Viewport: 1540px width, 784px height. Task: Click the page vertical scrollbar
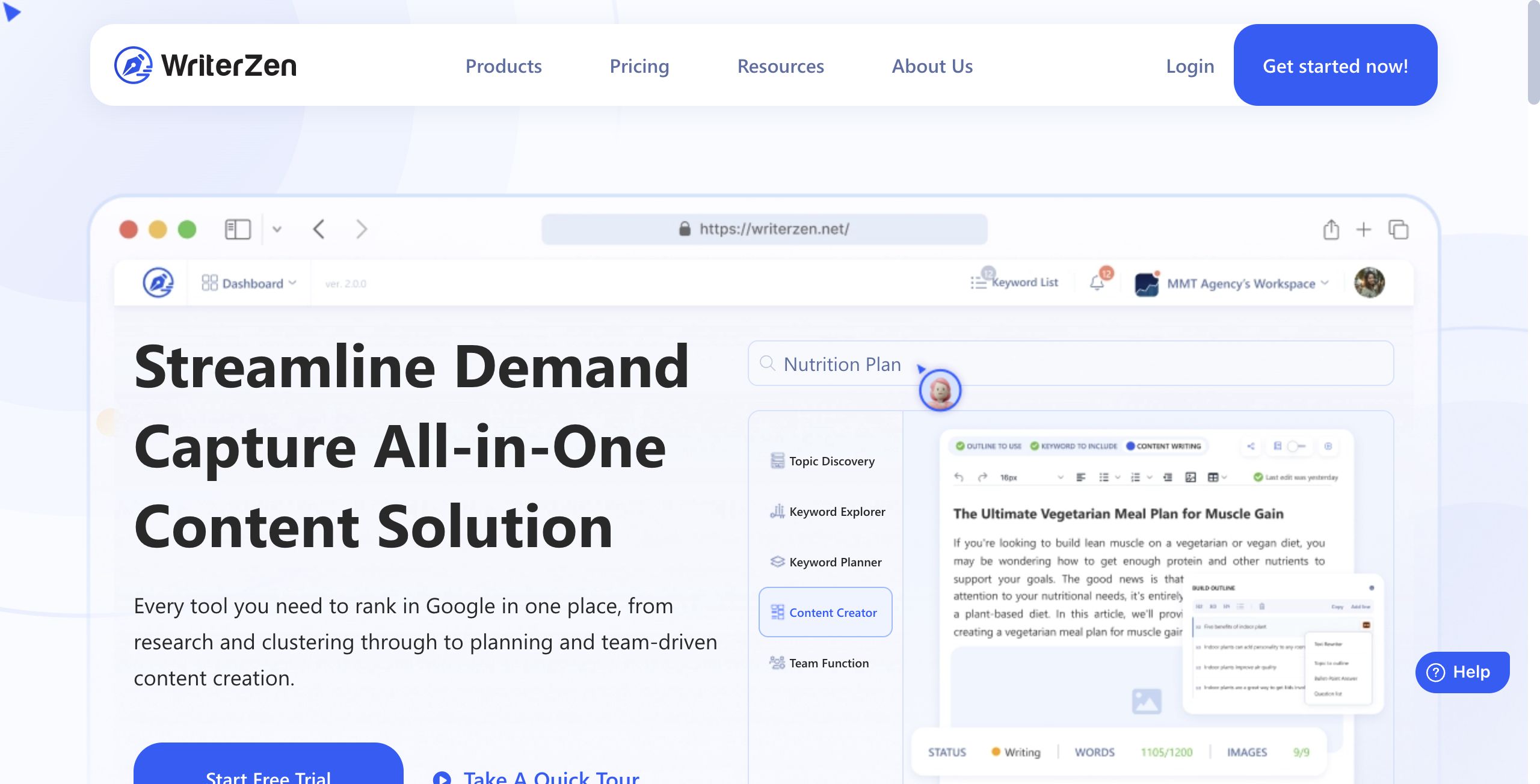click(x=1533, y=54)
